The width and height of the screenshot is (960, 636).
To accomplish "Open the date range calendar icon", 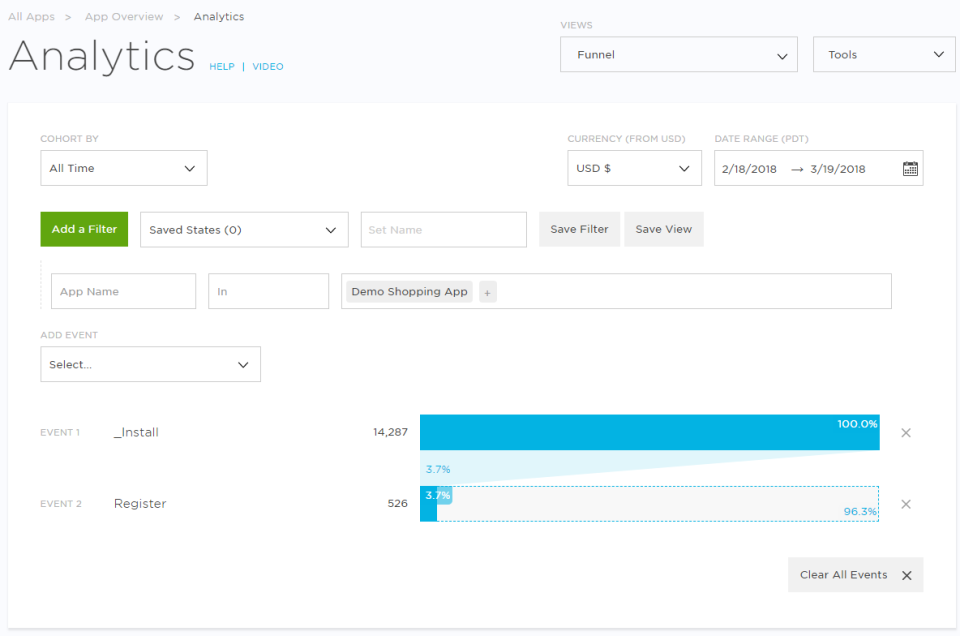I will click(910, 169).
